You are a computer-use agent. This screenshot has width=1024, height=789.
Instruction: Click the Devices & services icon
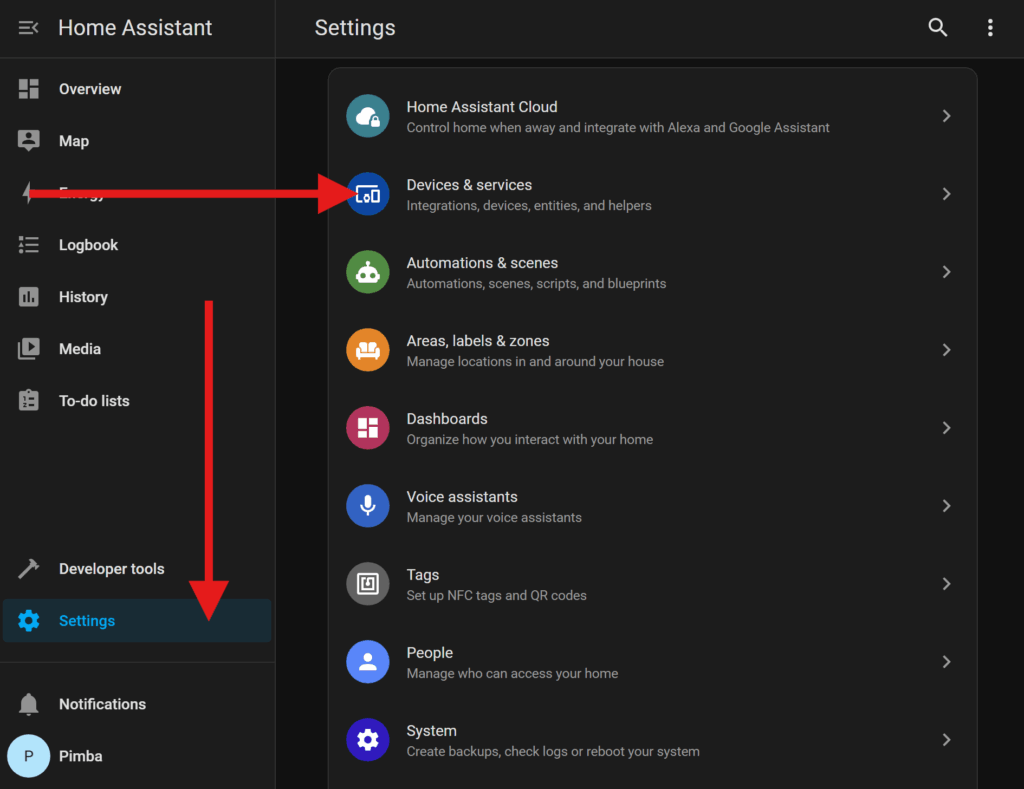pos(367,194)
